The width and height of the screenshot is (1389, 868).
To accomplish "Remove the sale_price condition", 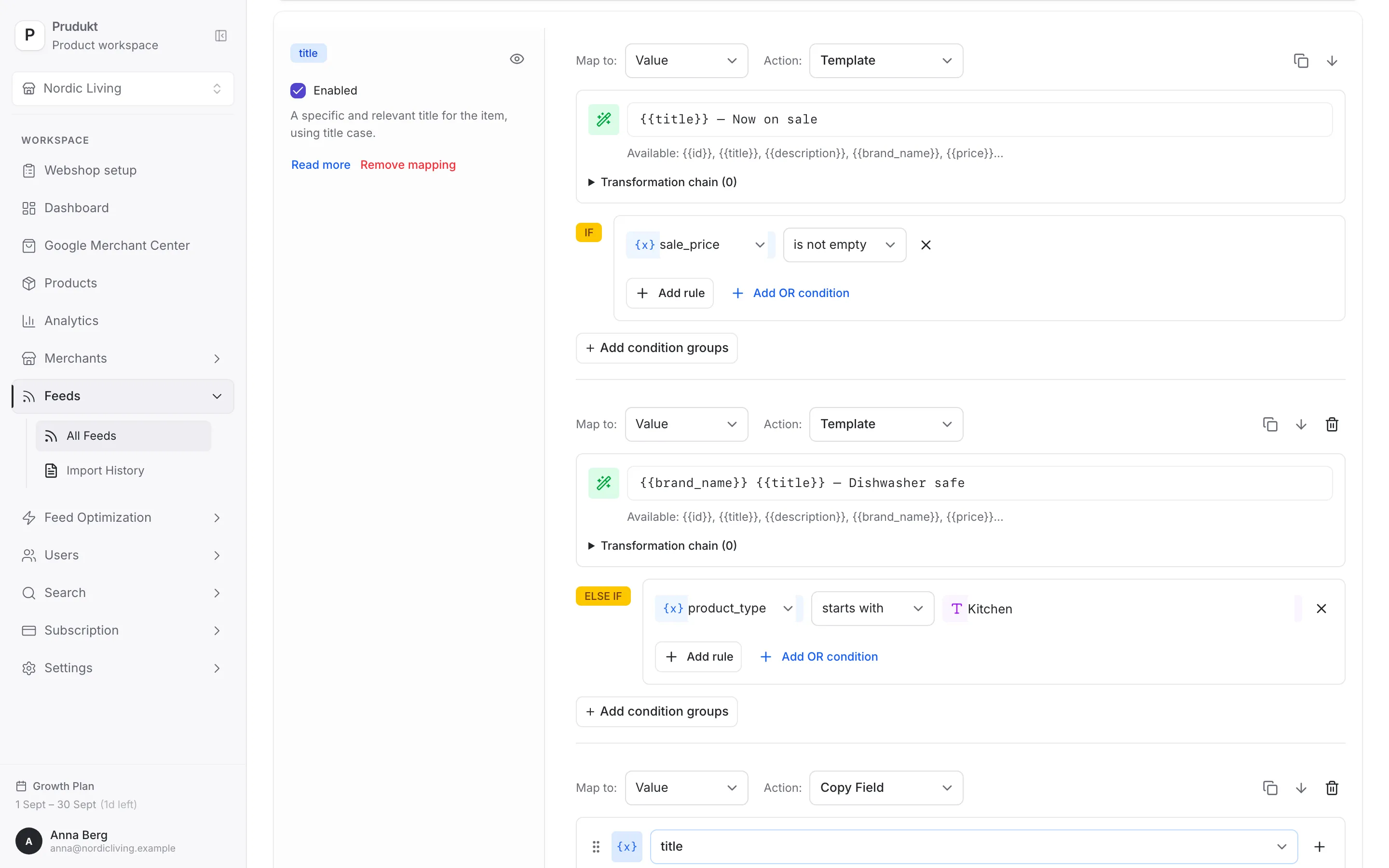I will point(925,245).
